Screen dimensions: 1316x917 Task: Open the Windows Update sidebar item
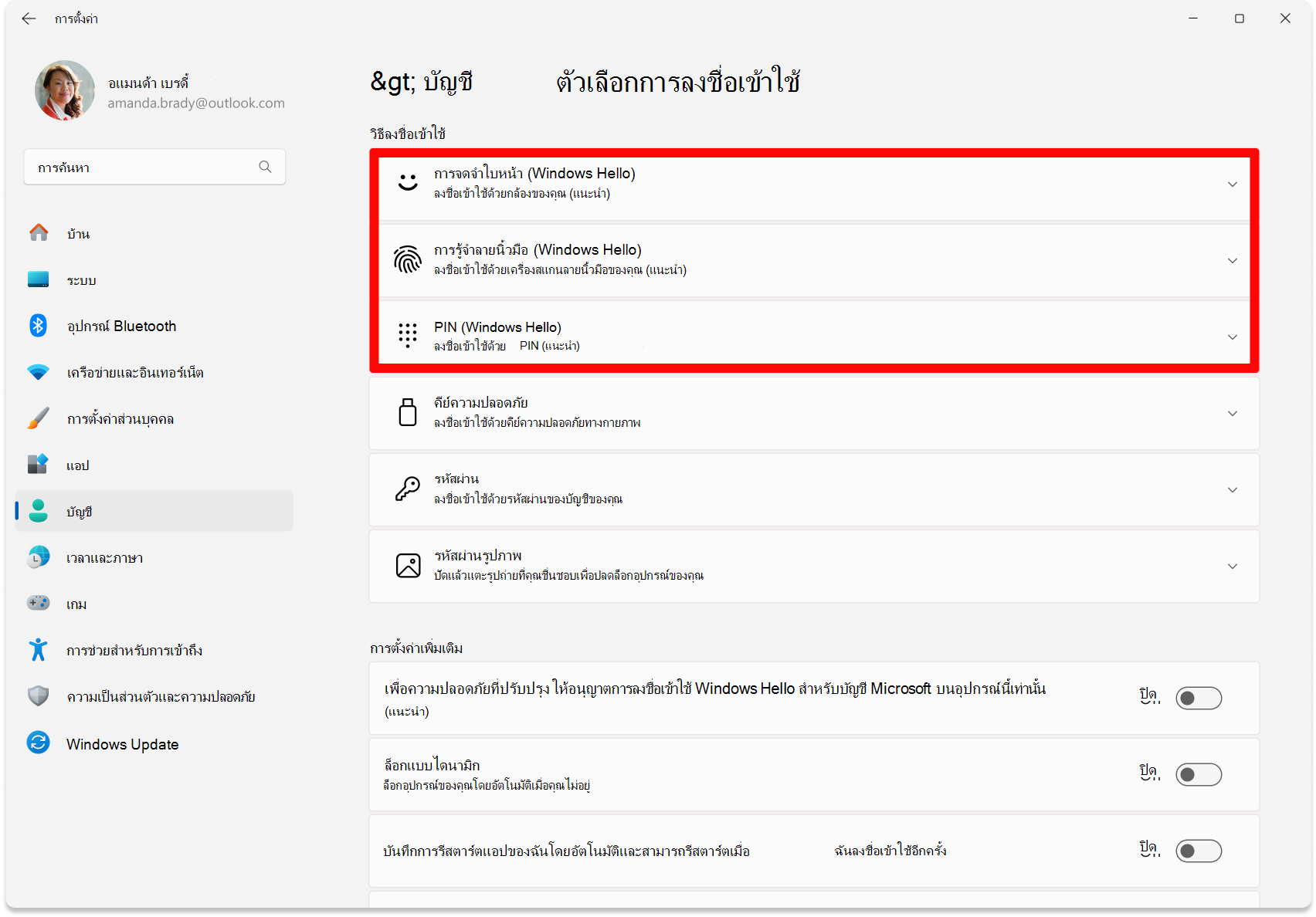(x=154, y=743)
